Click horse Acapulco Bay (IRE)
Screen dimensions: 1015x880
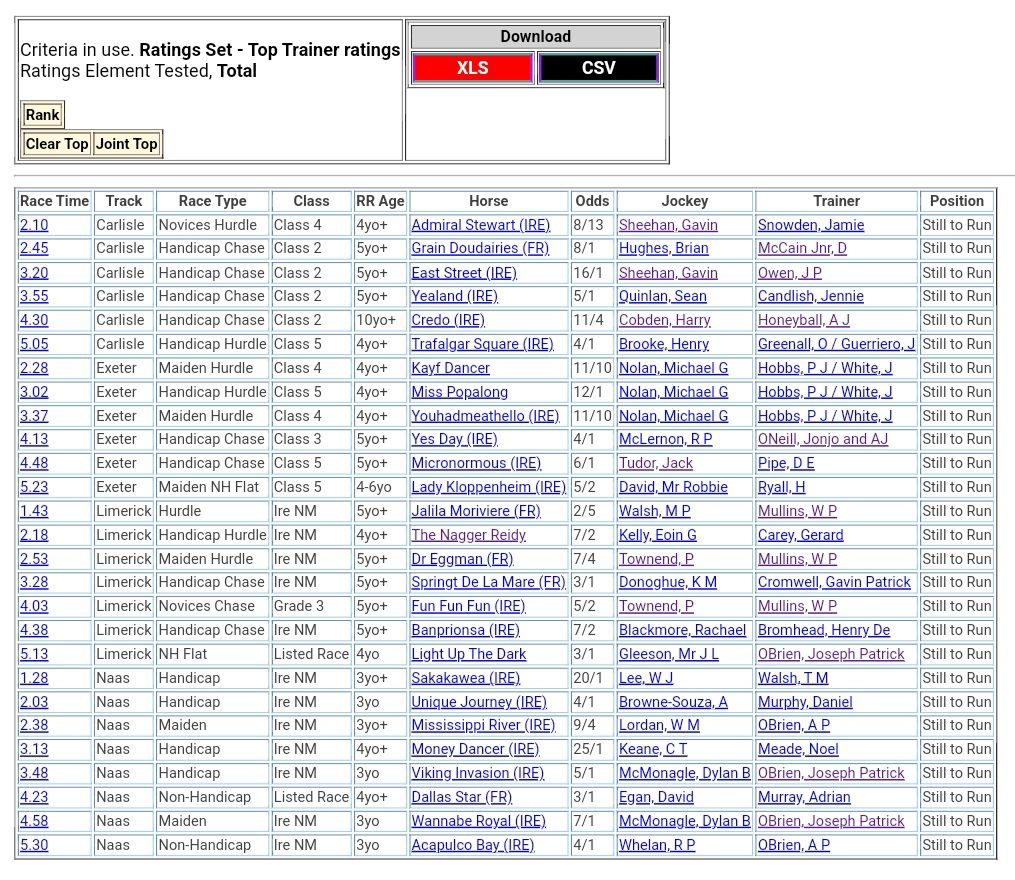click(472, 845)
